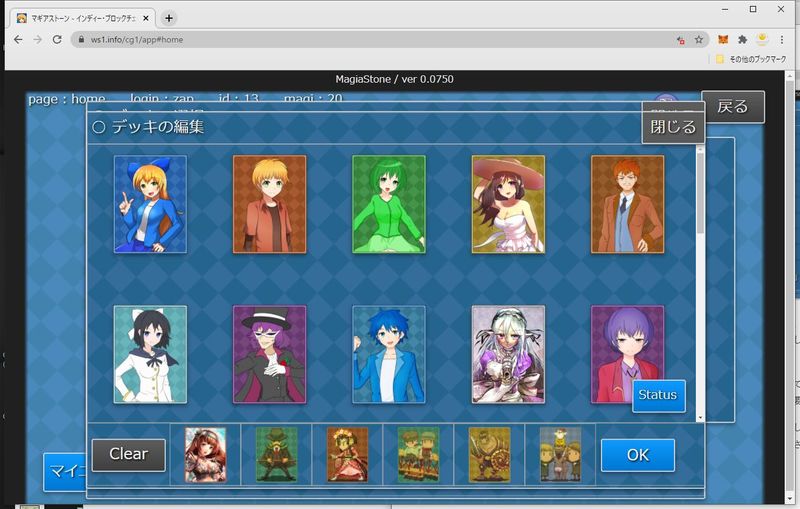Open the Chrome extensions puzzle icon

(x=743, y=39)
